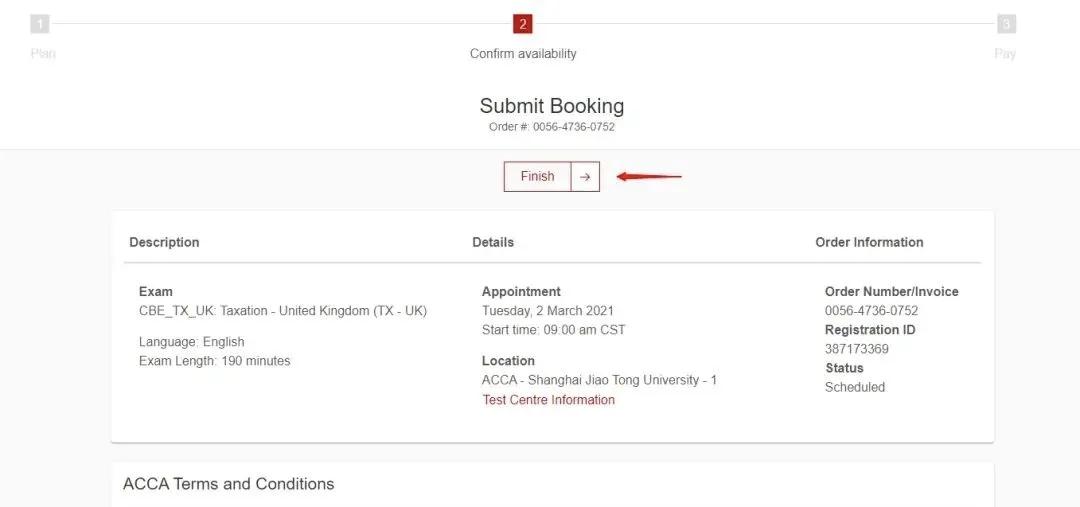The height and width of the screenshot is (507, 1080).
Task: Click the Description column header
Action: [164, 242]
